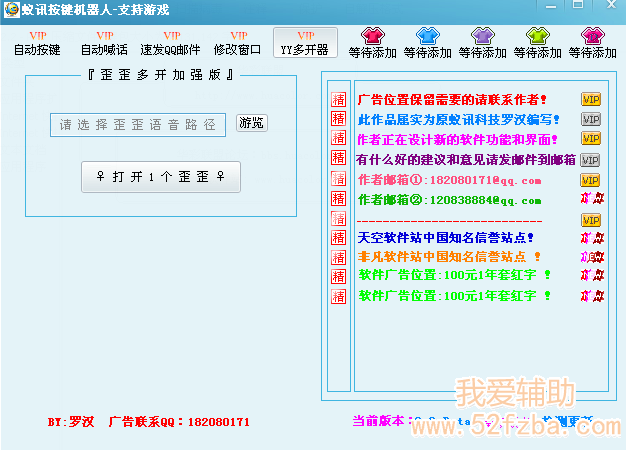Click the VIP badge beside 广告位置保留 line

(591, 99)
